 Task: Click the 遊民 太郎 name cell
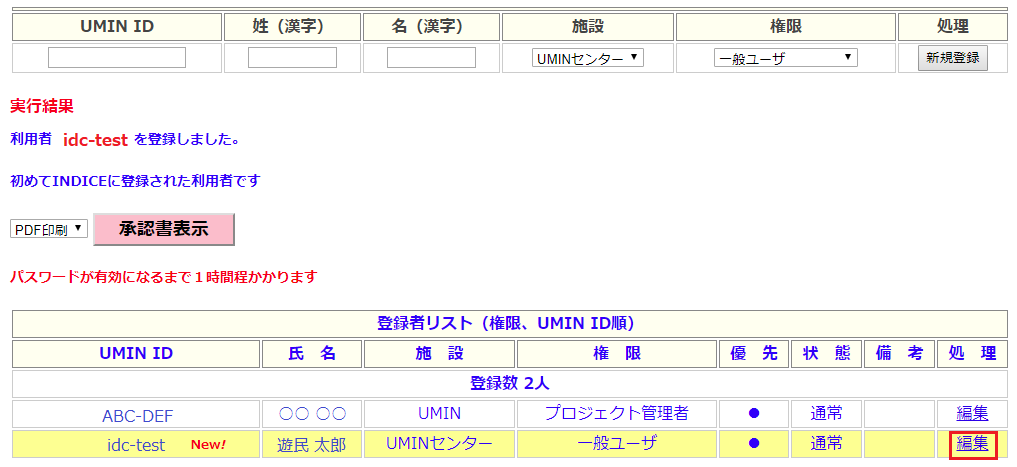click(311, 445)
